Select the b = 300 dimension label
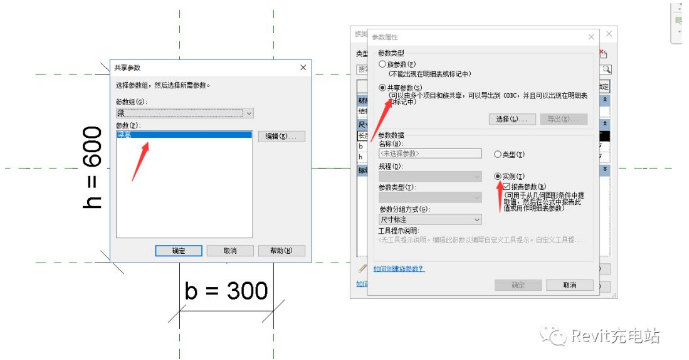The width and height of the screenshot is (689, 360). tap(226, 291)
